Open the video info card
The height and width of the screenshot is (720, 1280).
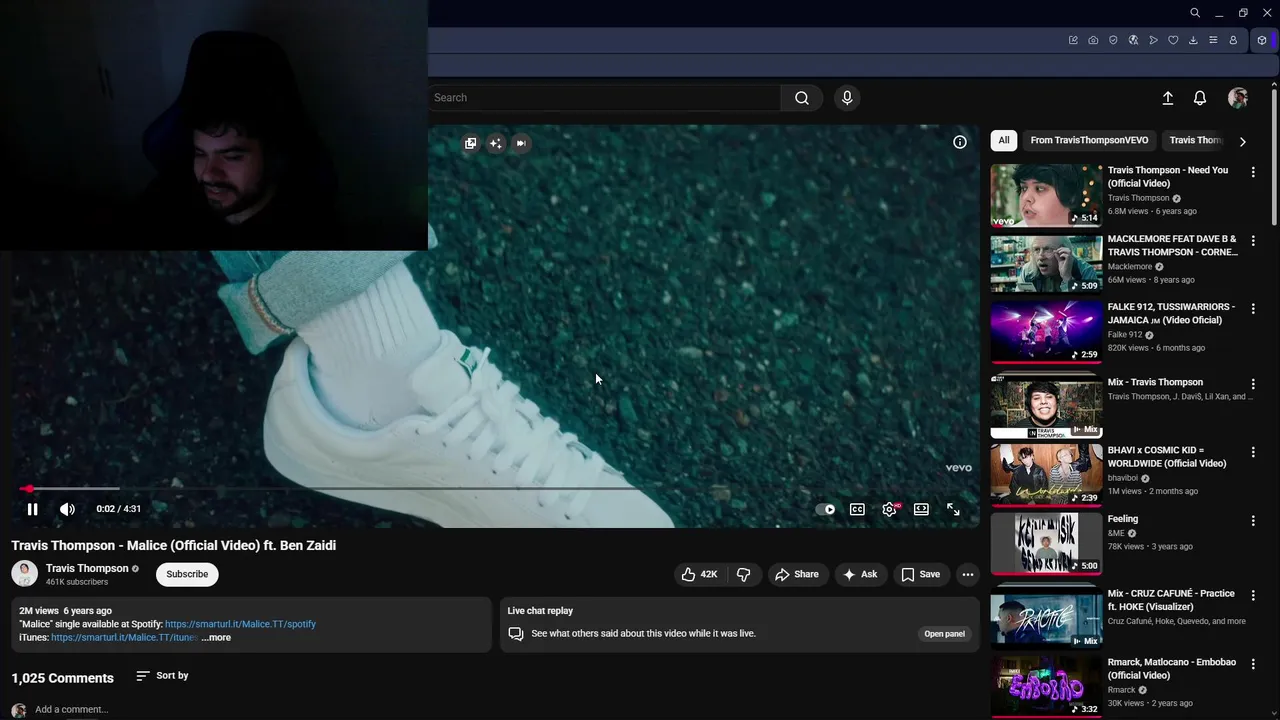tap(960, 142)
